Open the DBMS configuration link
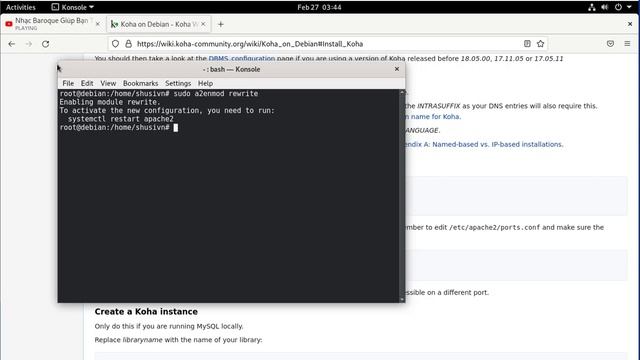The image size is (640, 360). [x=242, y=58]
